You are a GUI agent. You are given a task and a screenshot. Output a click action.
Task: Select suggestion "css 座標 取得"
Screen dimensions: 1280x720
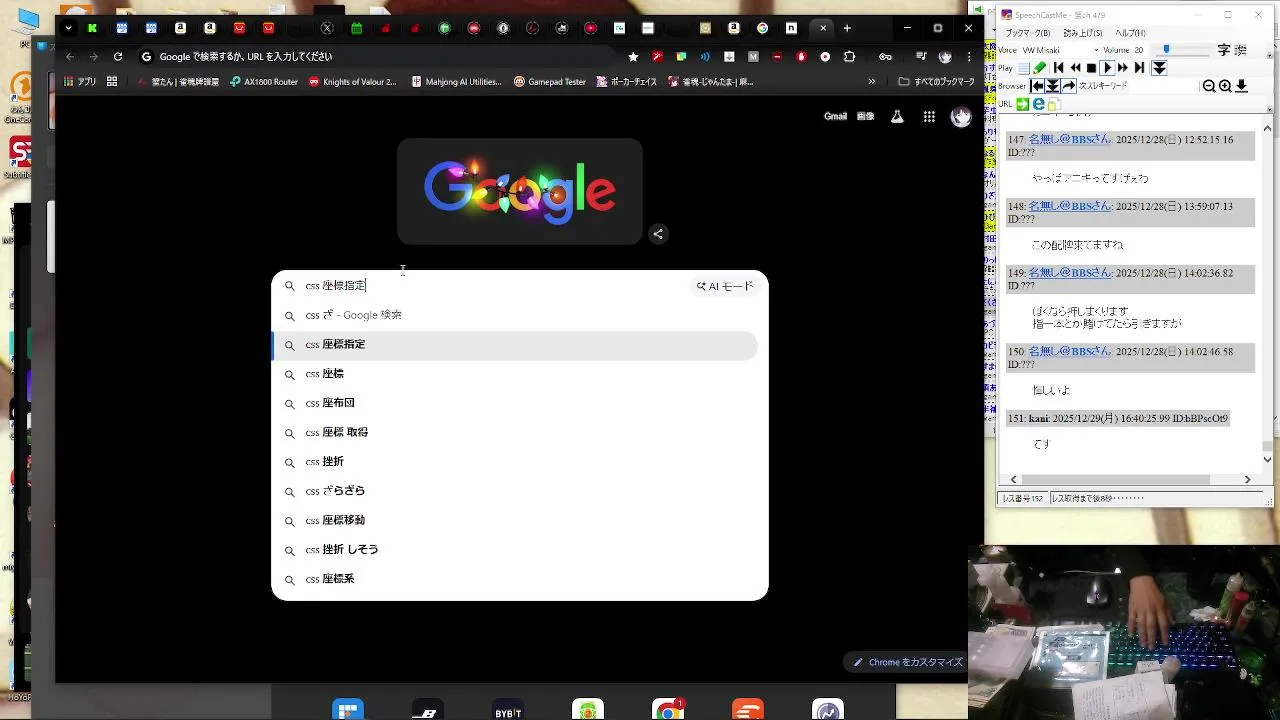(x=515, y=433)
